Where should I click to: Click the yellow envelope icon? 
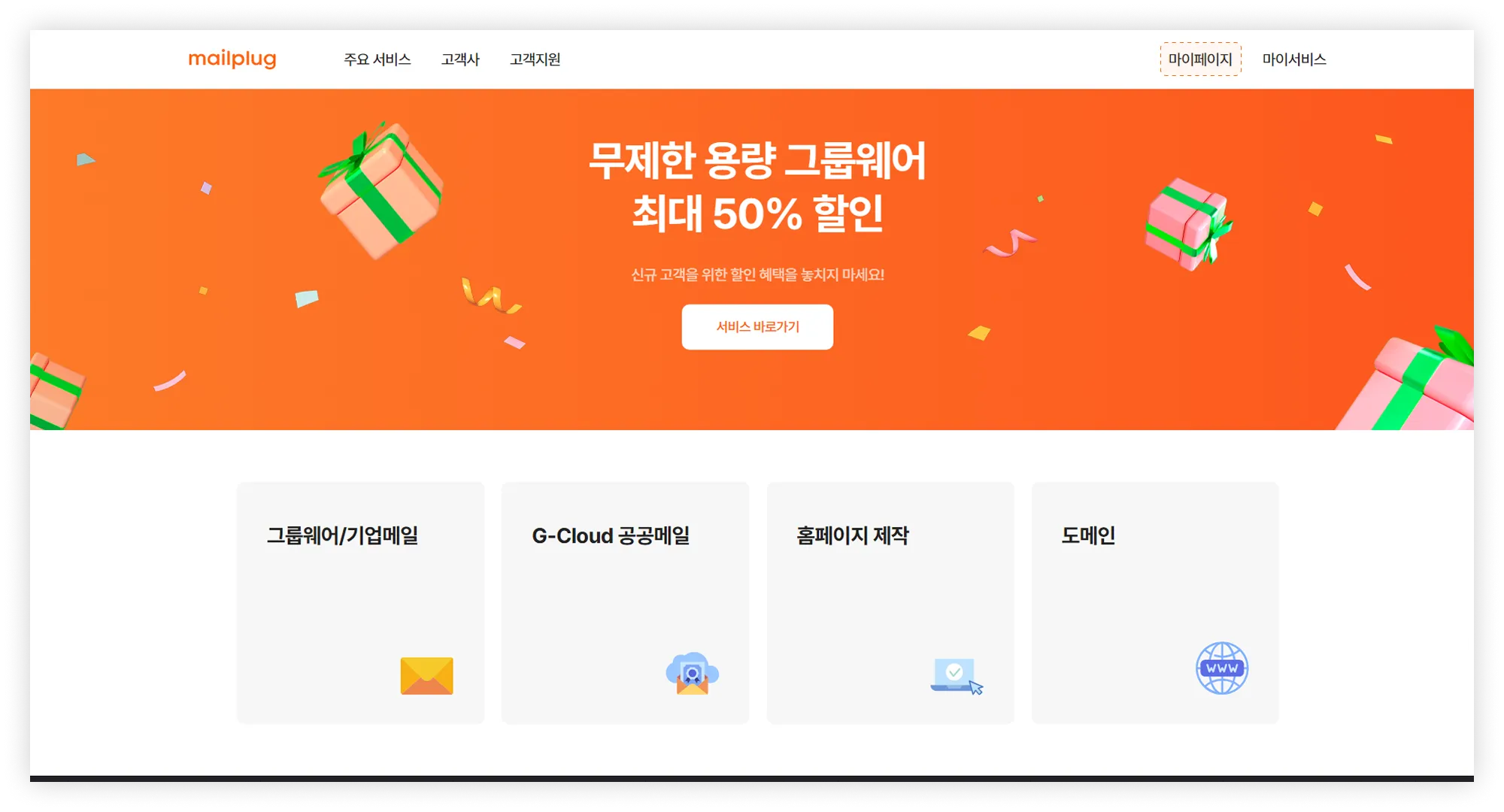pyautogui.click(x=426, y=675)
